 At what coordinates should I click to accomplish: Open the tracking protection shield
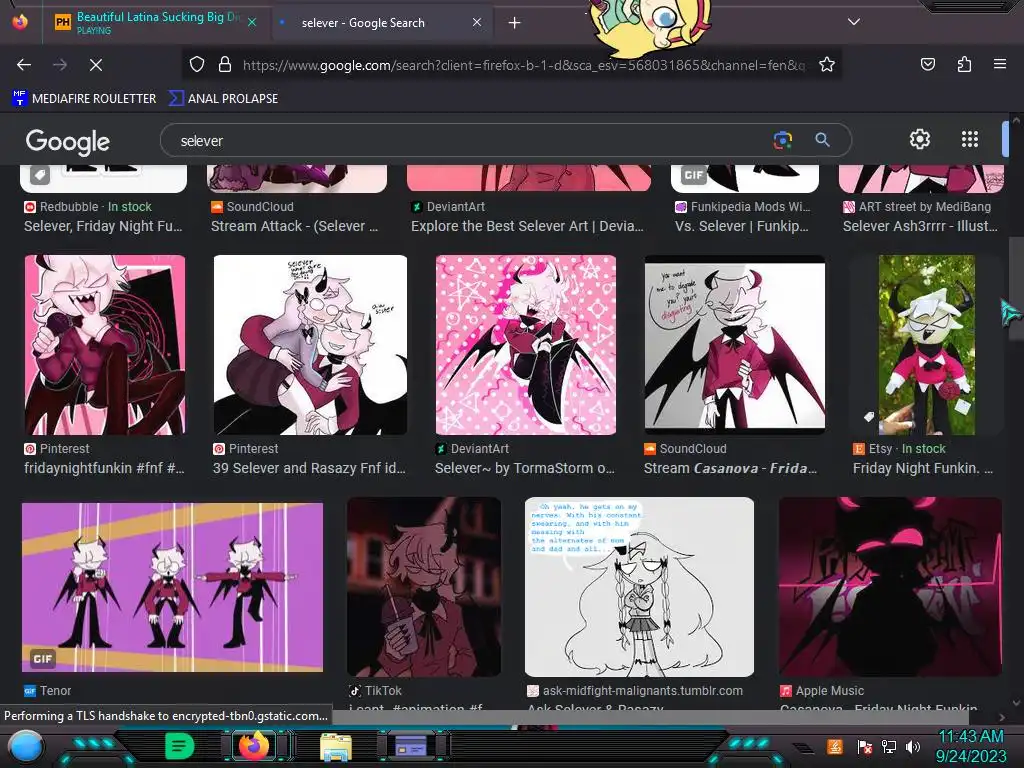point(197,65)
